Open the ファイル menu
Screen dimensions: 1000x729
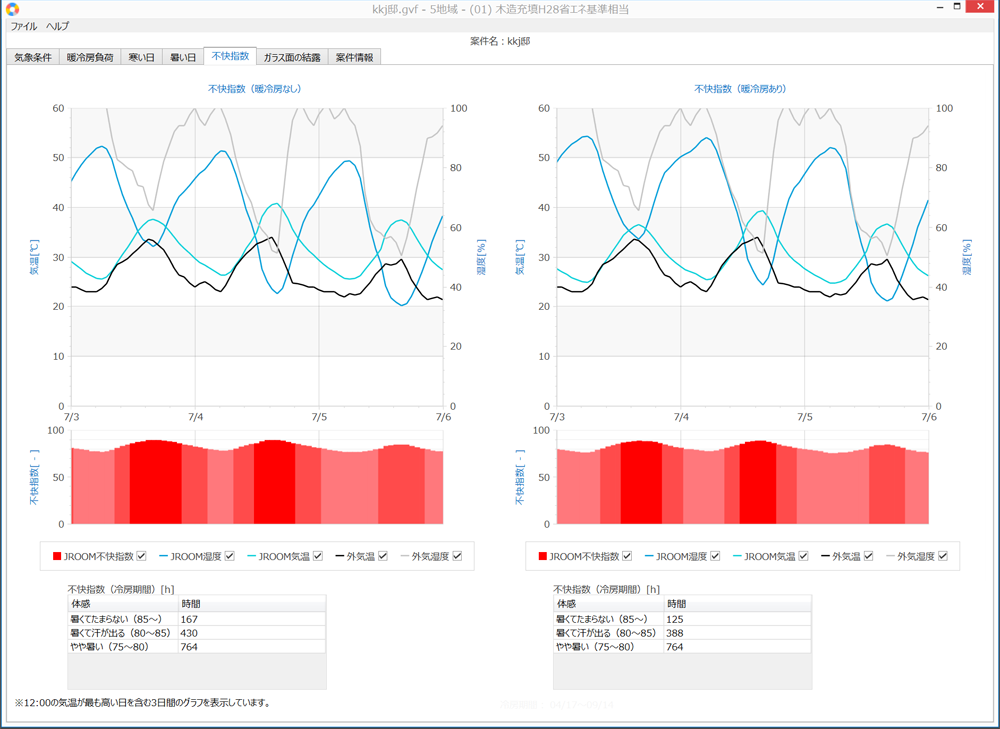pyautogui.click(x=24, y=26)
